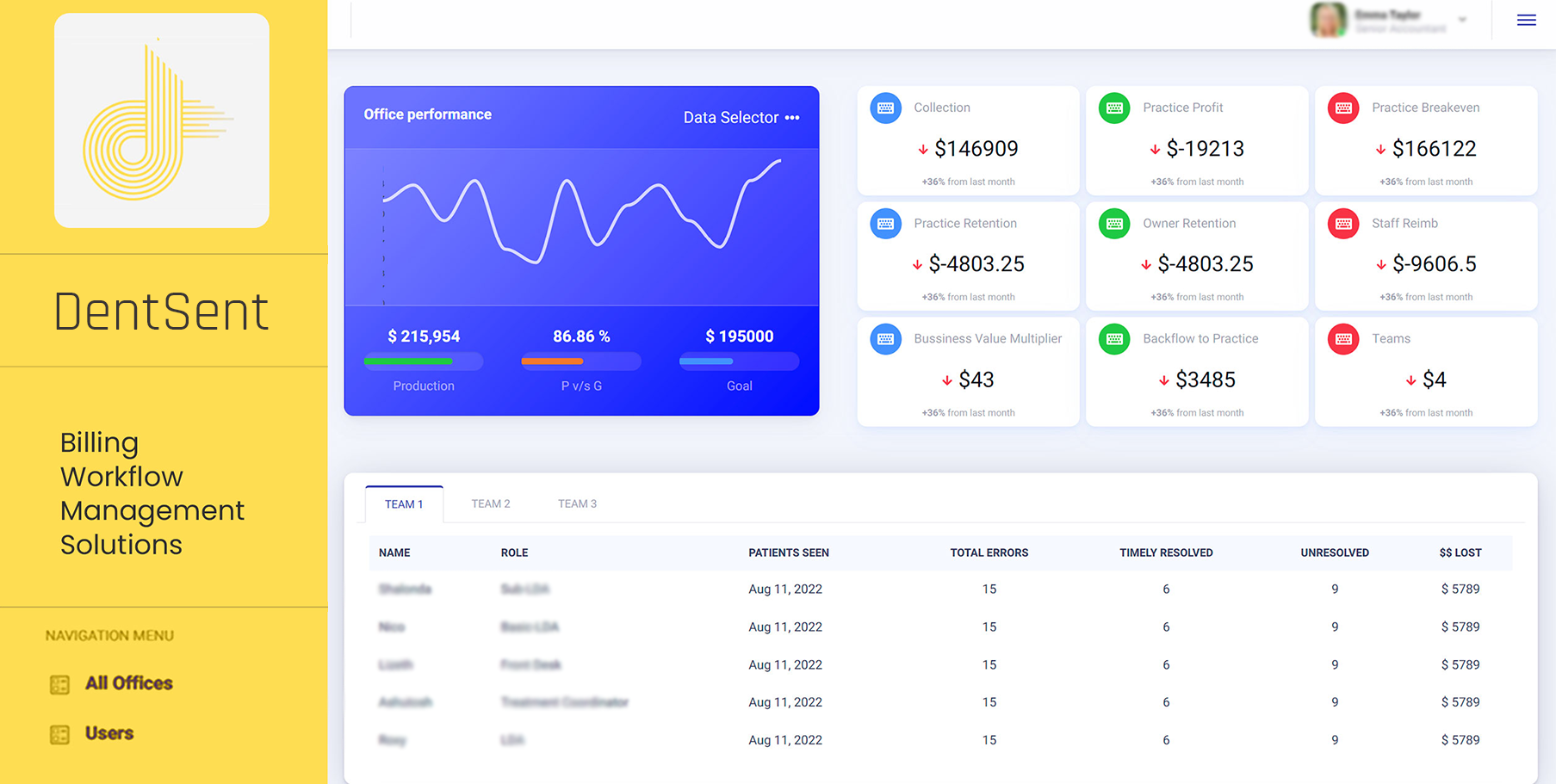
Task: Click the red Teams card icon
Action: (x=1343, y=339)
